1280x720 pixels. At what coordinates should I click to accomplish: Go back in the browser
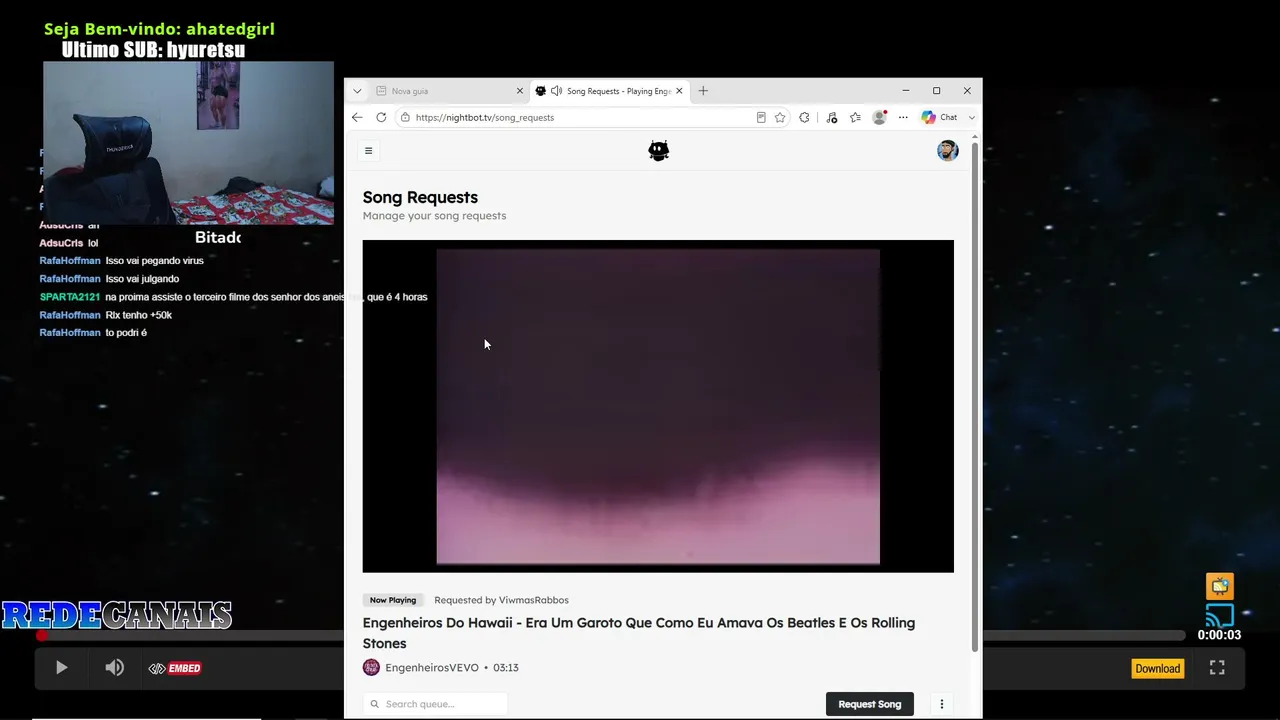357,117
